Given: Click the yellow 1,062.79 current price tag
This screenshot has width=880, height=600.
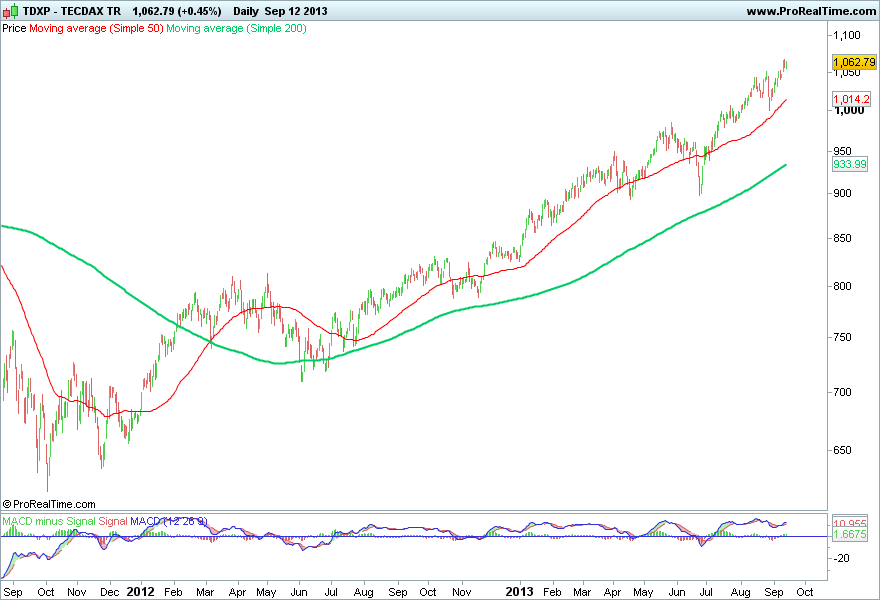Looking at the screenshot, I should [x=854, y=62].
